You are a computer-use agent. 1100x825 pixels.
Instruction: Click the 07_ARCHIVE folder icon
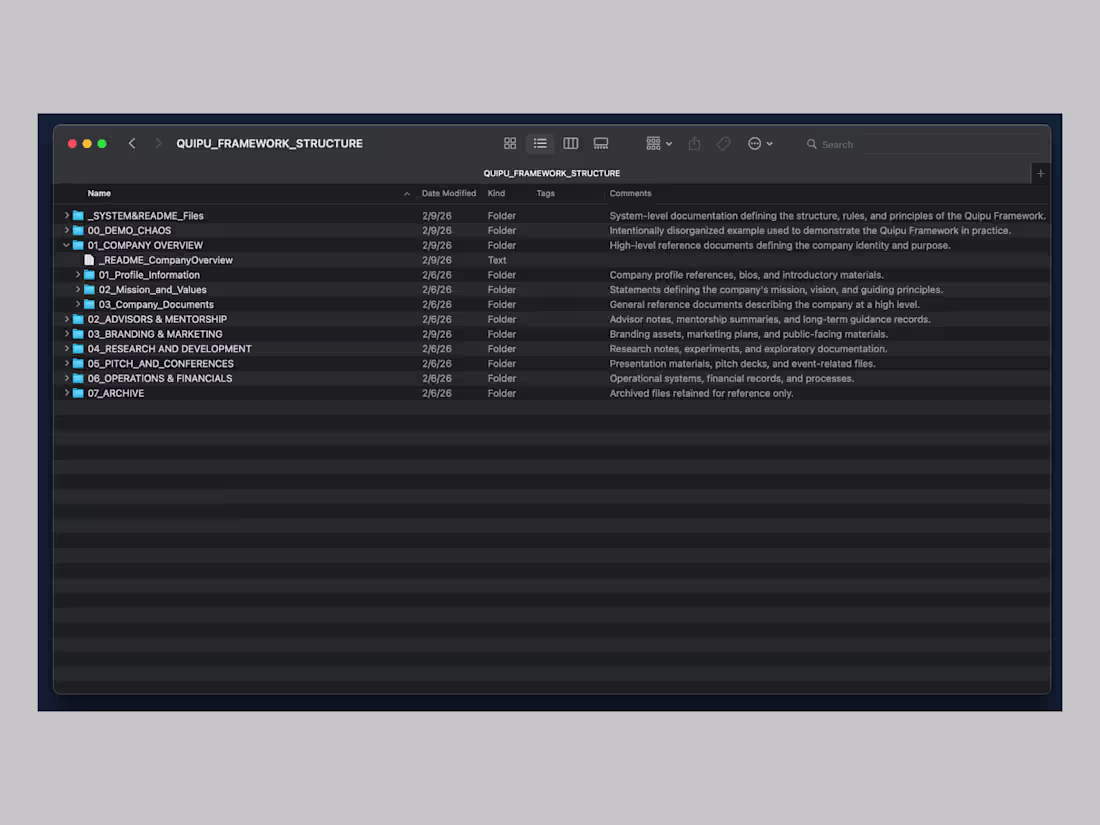tap(78, 393)
